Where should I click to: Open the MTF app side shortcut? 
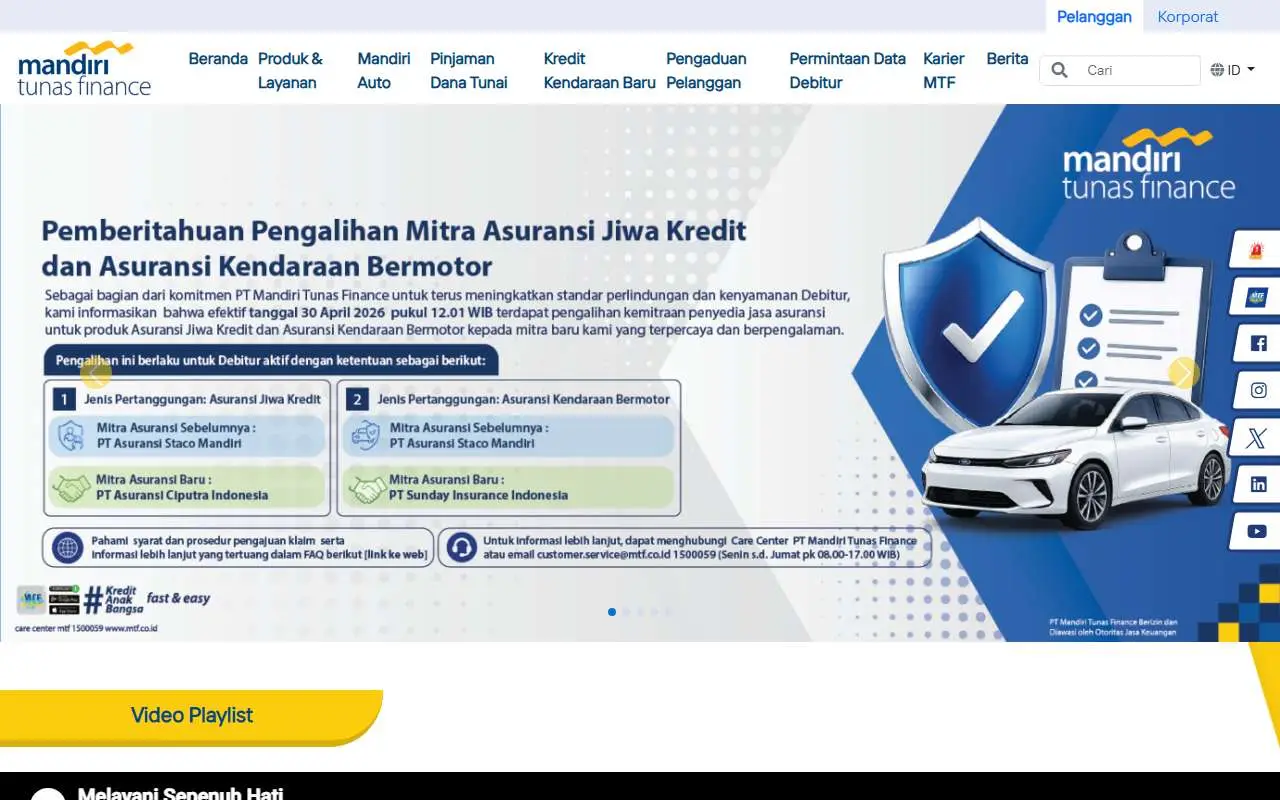[1257, 297]
